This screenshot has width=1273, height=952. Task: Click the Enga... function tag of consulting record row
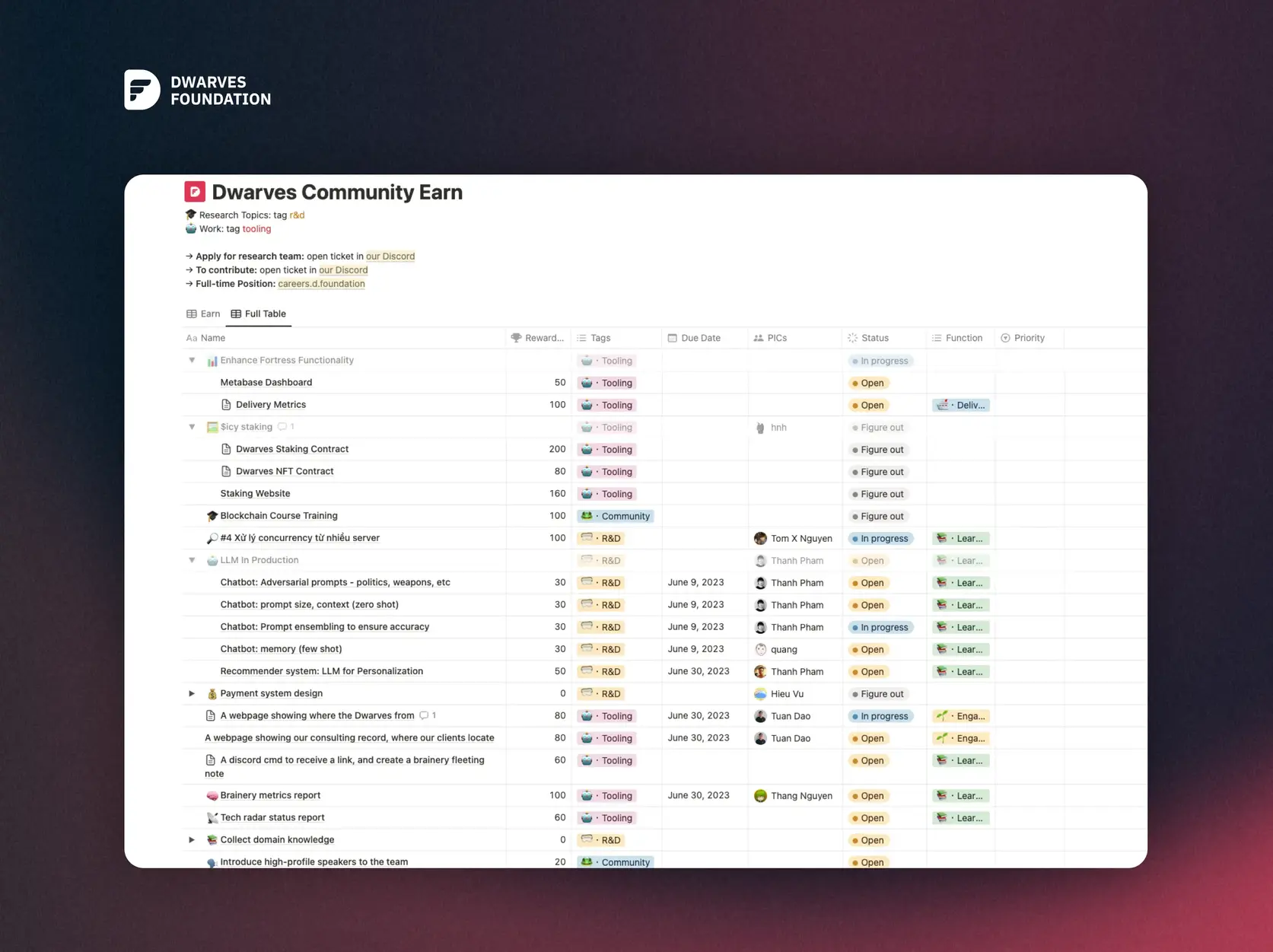click(x=961, y=738)
